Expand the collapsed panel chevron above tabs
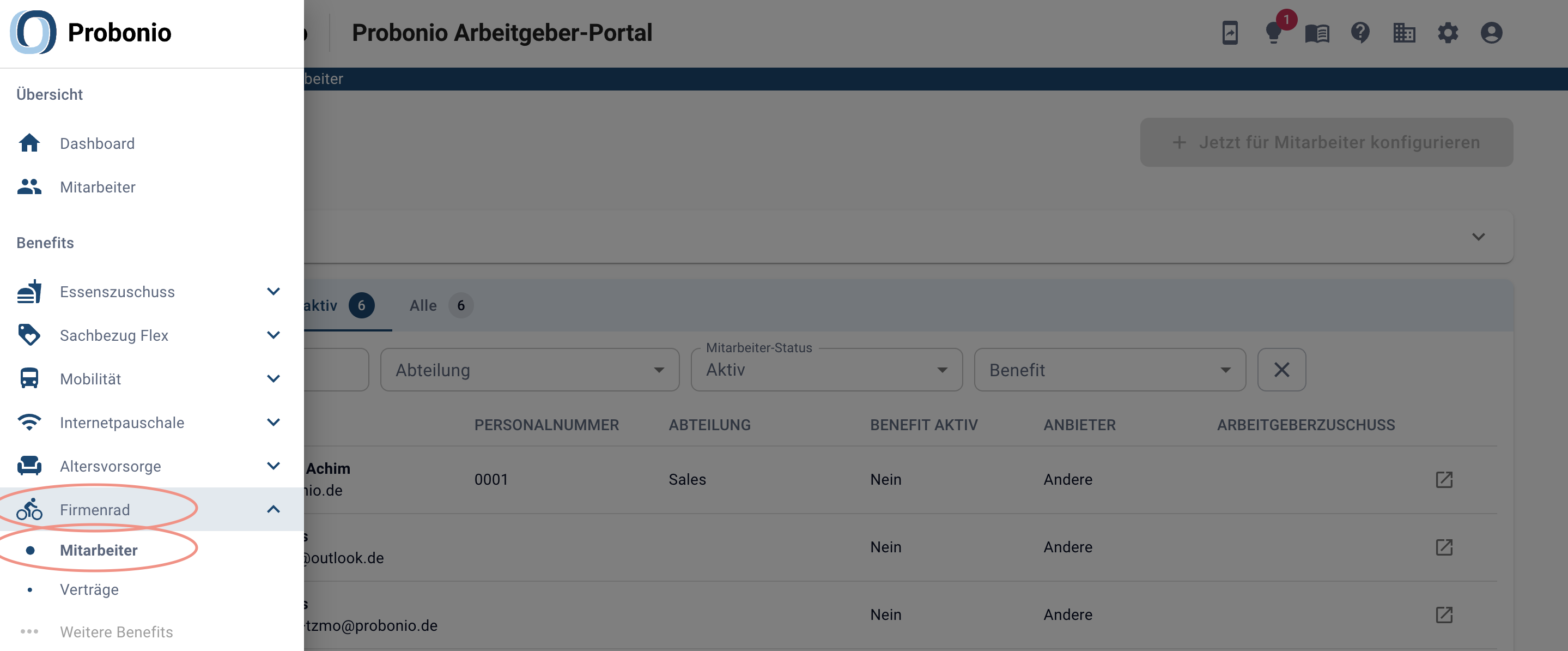This screenshot has height=651, width=1568. click(x=1478, y=237)
